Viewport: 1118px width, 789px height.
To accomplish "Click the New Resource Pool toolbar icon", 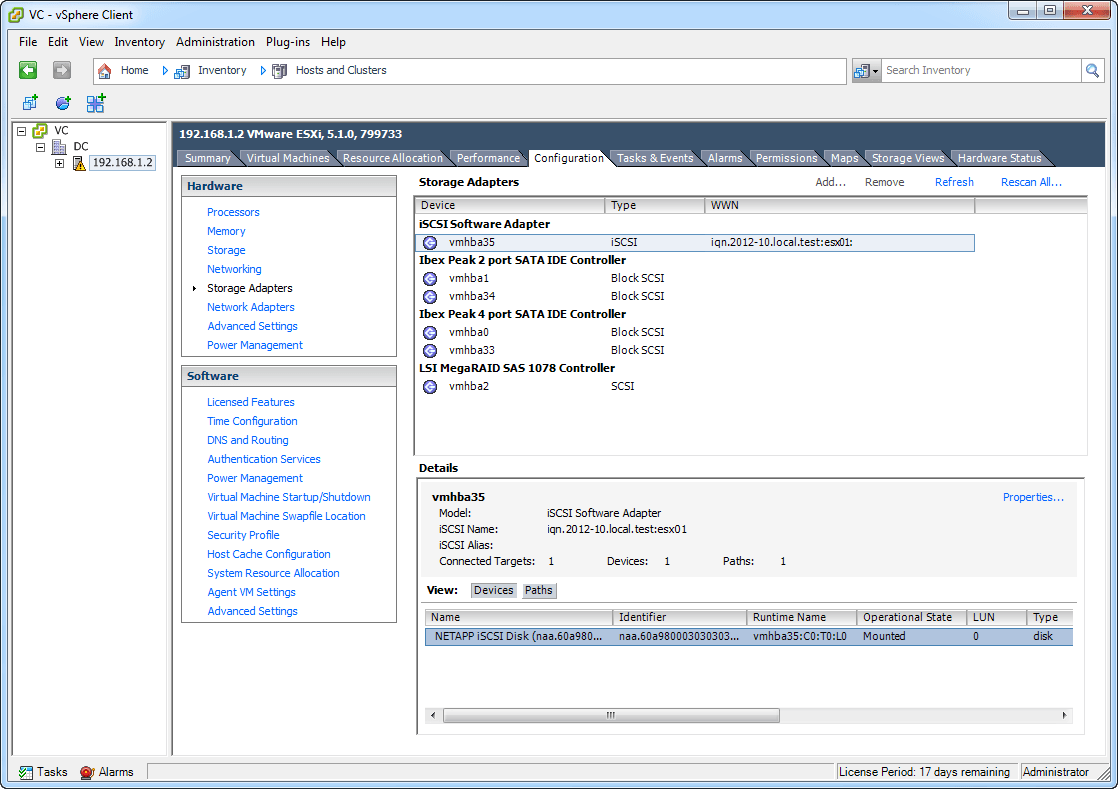I will coord(63,103).
